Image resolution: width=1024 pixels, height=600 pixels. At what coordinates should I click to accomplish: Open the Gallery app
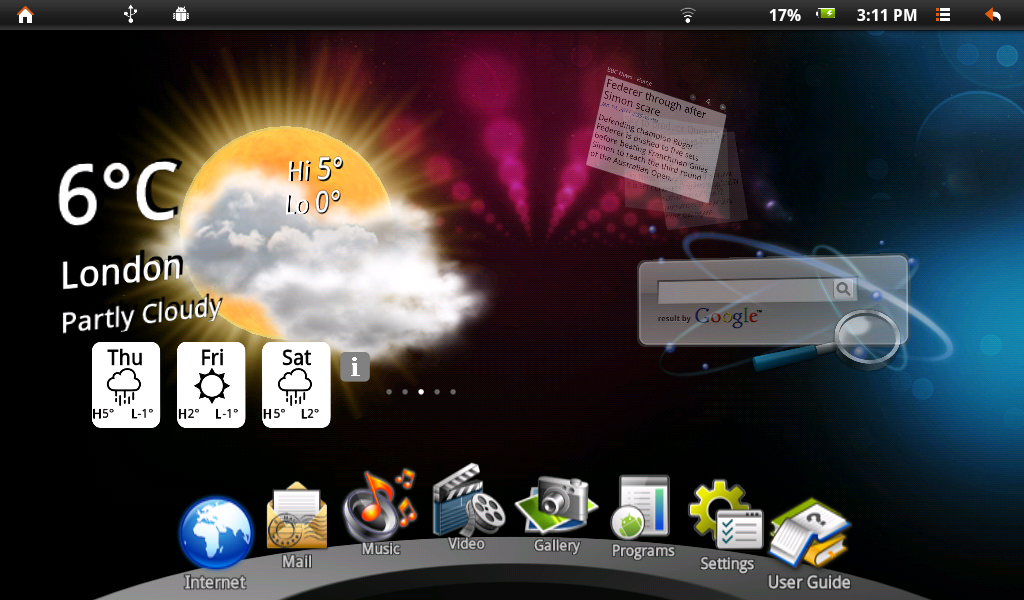coord(556,505)
